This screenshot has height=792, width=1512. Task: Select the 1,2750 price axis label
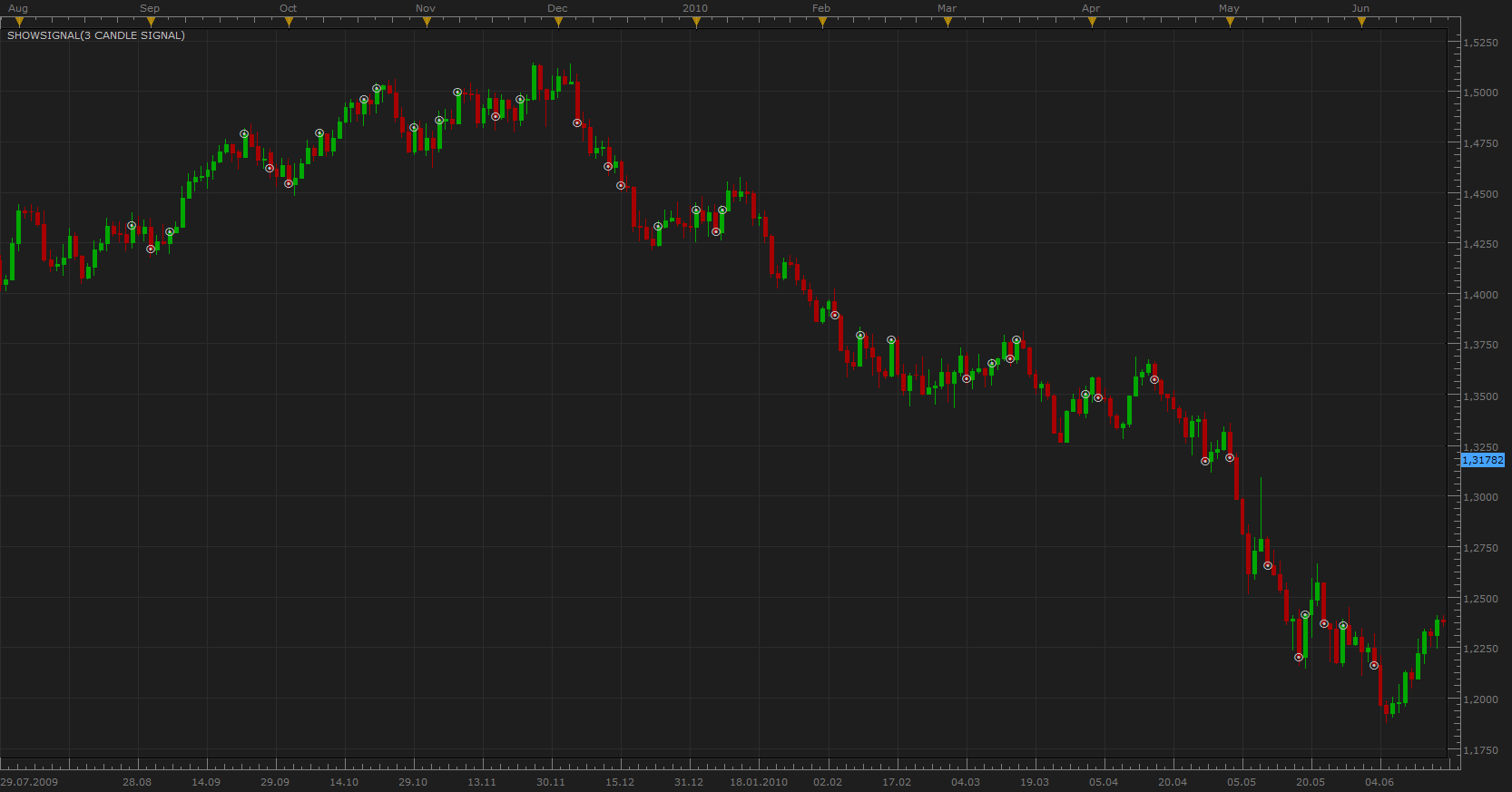1480,548
